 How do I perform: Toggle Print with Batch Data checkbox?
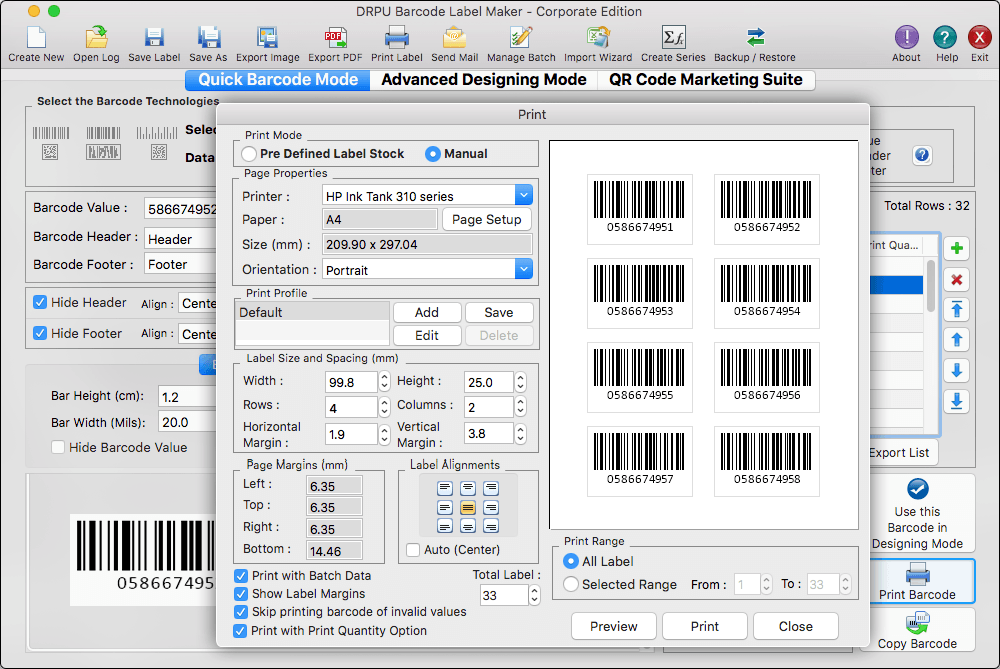240,576
